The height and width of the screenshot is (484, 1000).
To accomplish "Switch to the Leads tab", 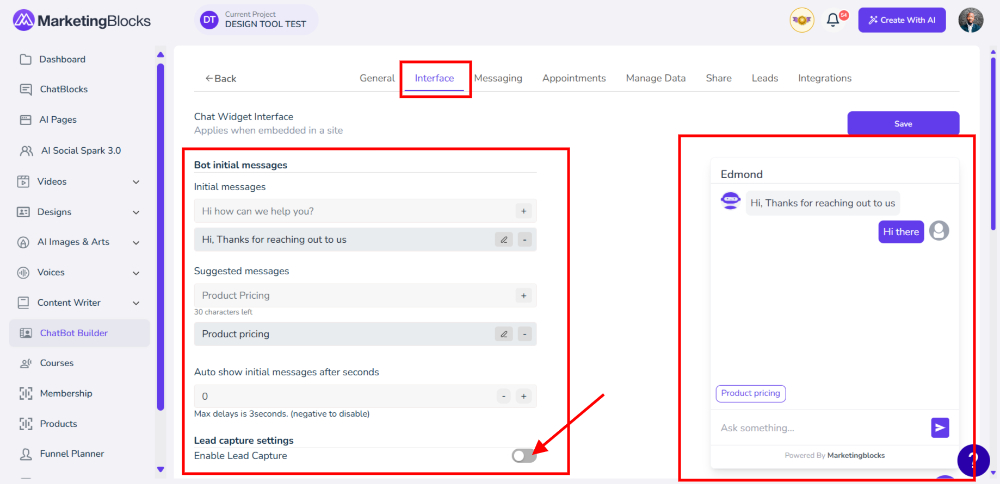I will (x=765, y=78).
